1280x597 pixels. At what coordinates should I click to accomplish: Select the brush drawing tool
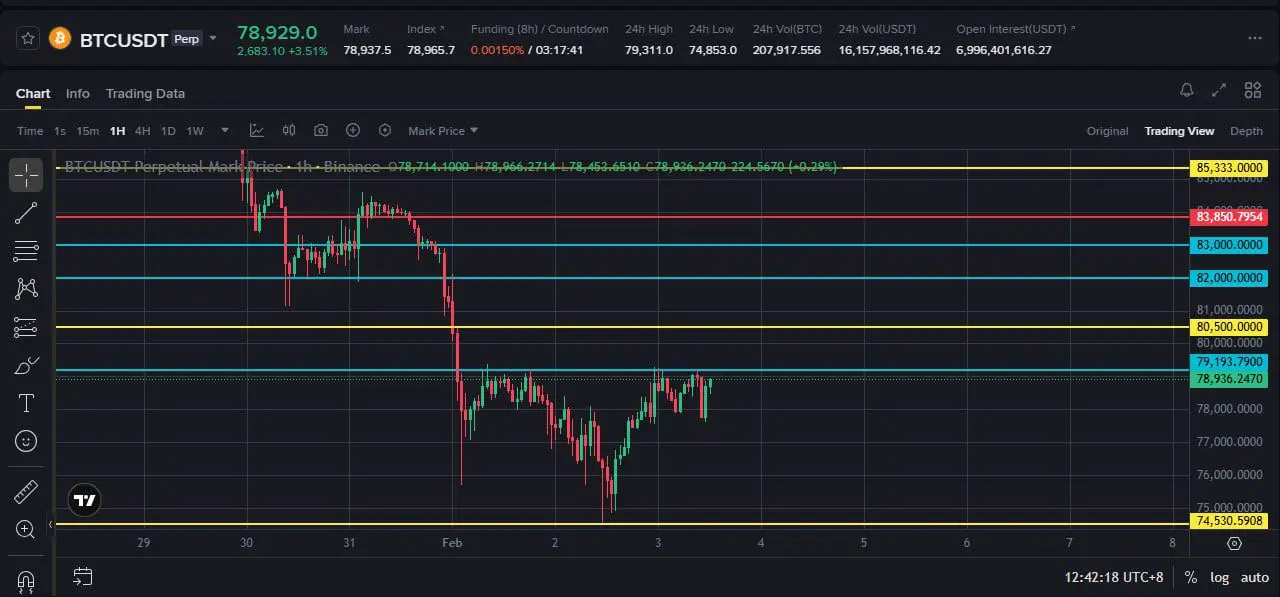tap(26, 365)
